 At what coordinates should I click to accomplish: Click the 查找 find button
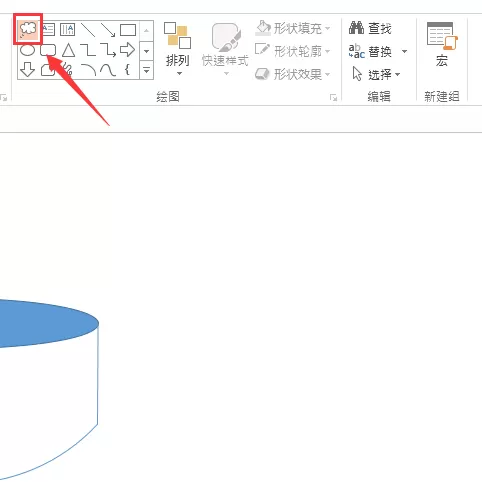click(x=370, y=28)
